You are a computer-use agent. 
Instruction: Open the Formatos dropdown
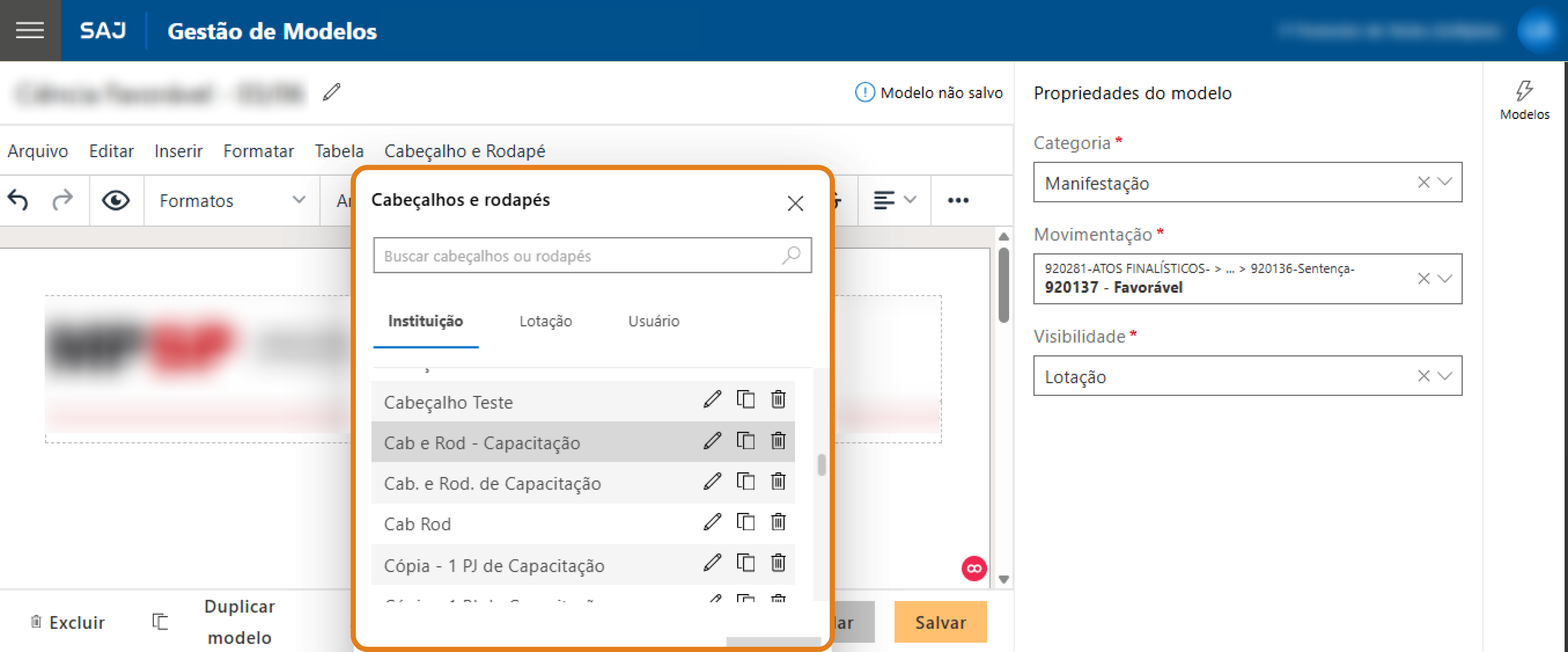[x=231, y=201]
